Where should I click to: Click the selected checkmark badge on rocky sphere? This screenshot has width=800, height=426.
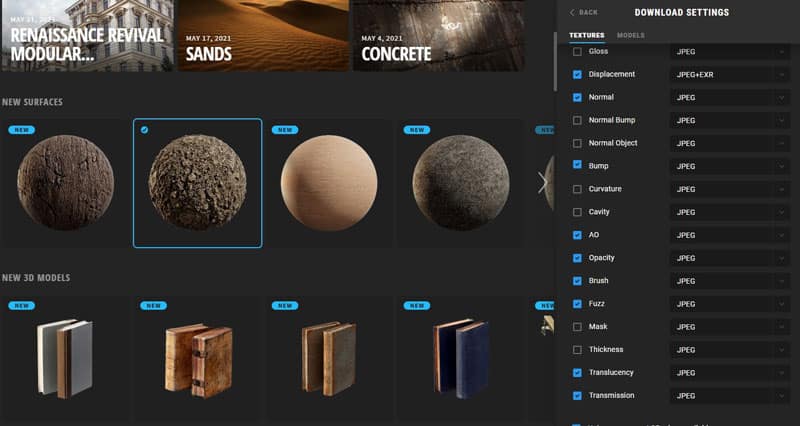click(x=145, y=130)
